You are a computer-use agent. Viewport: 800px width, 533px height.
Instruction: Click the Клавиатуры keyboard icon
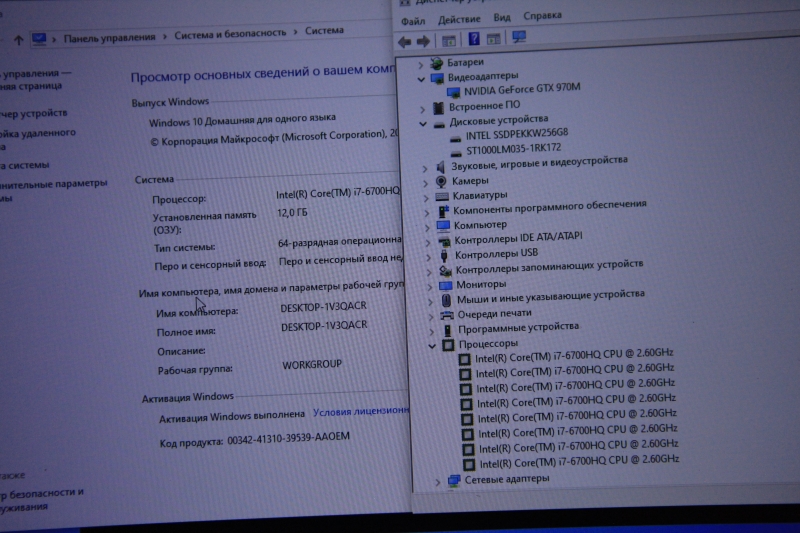pyautogui.click(x=442, y=196)
